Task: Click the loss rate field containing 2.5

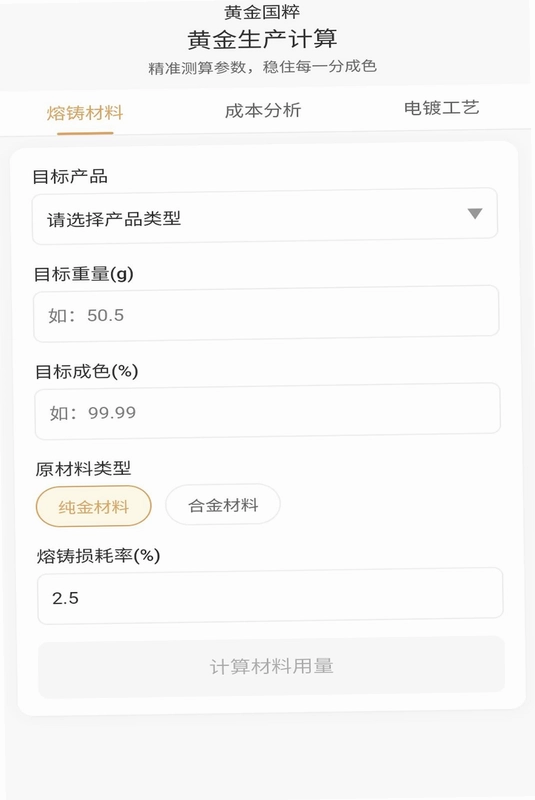Action: click(270, 595)
